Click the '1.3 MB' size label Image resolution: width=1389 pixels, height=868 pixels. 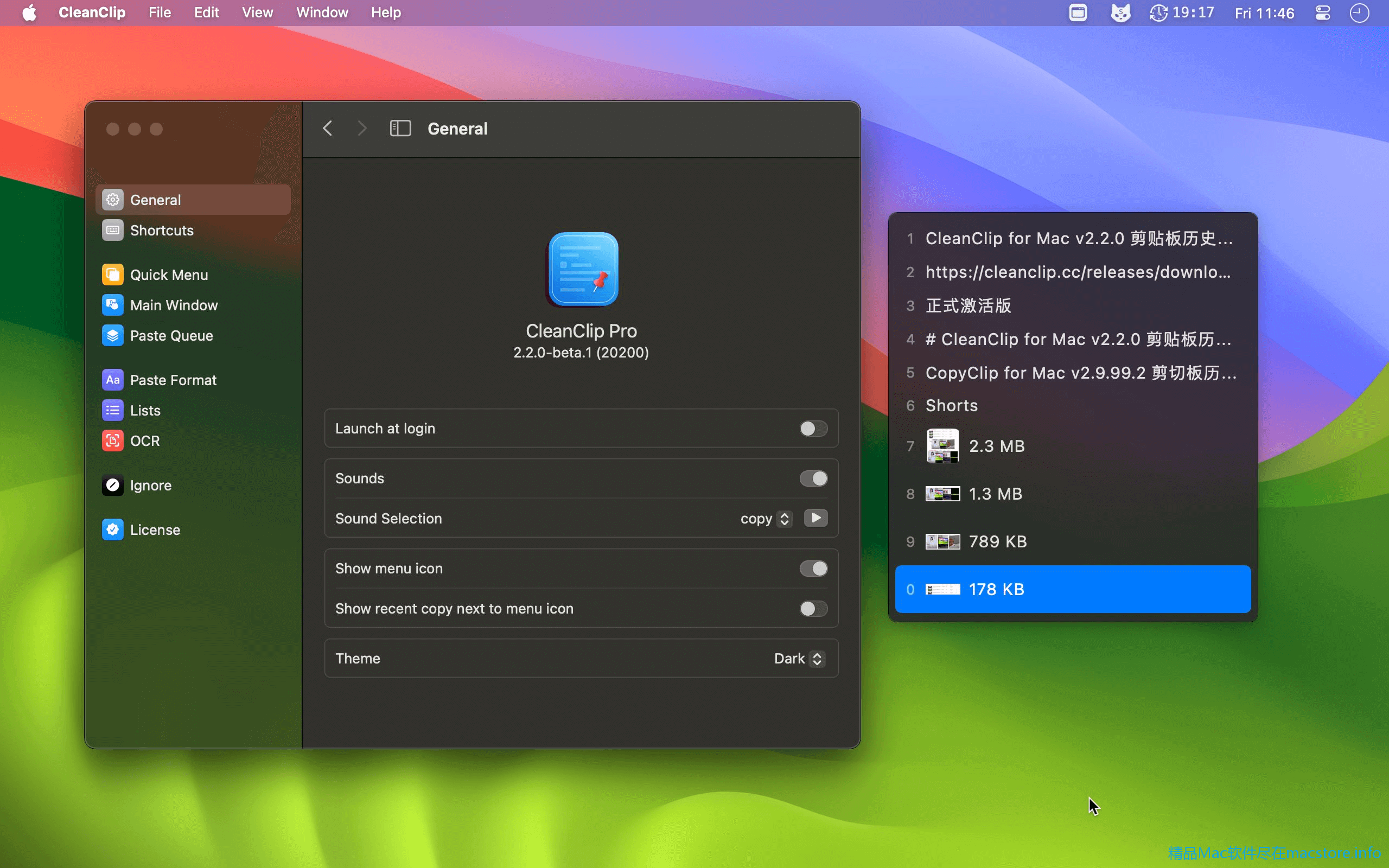pos(995,494)
